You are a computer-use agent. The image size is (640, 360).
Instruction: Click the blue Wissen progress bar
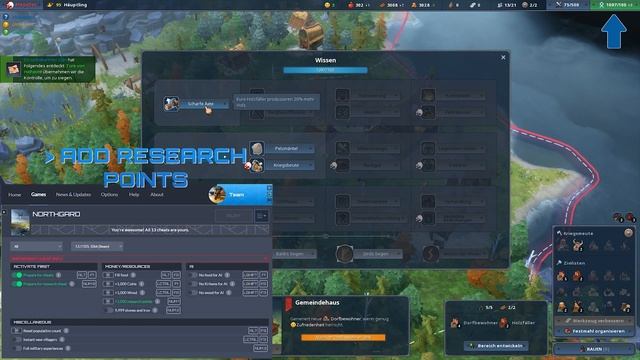point(325,70)
